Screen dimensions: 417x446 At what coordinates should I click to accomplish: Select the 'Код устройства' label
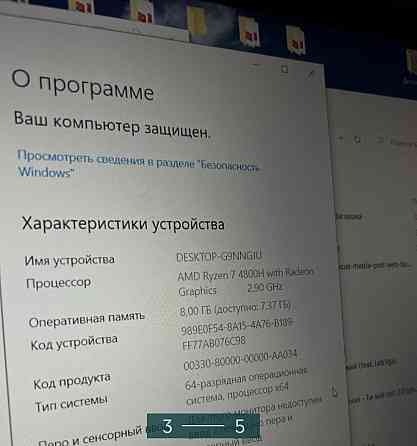[74, 342]
